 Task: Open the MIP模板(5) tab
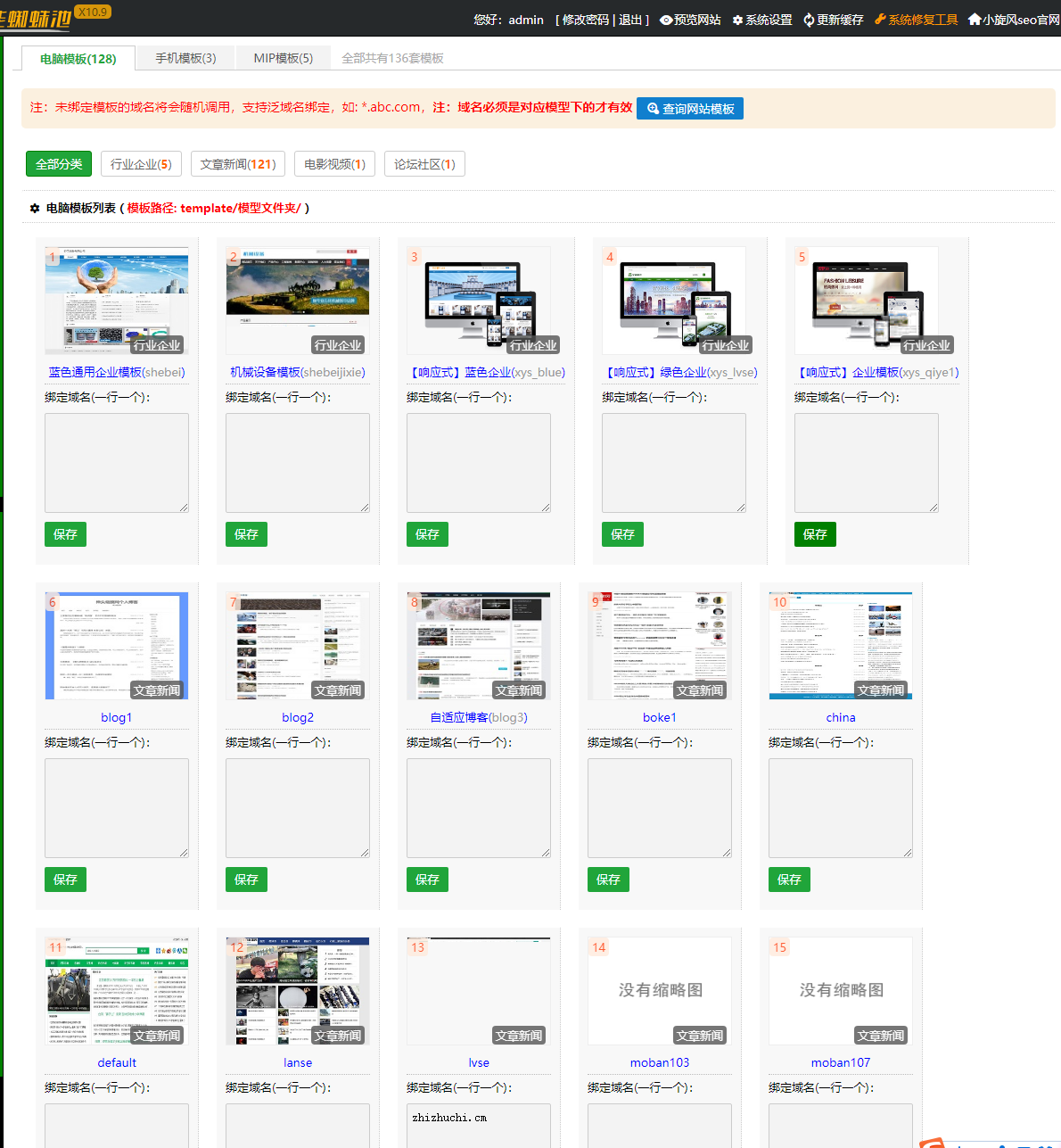[283, 58]
